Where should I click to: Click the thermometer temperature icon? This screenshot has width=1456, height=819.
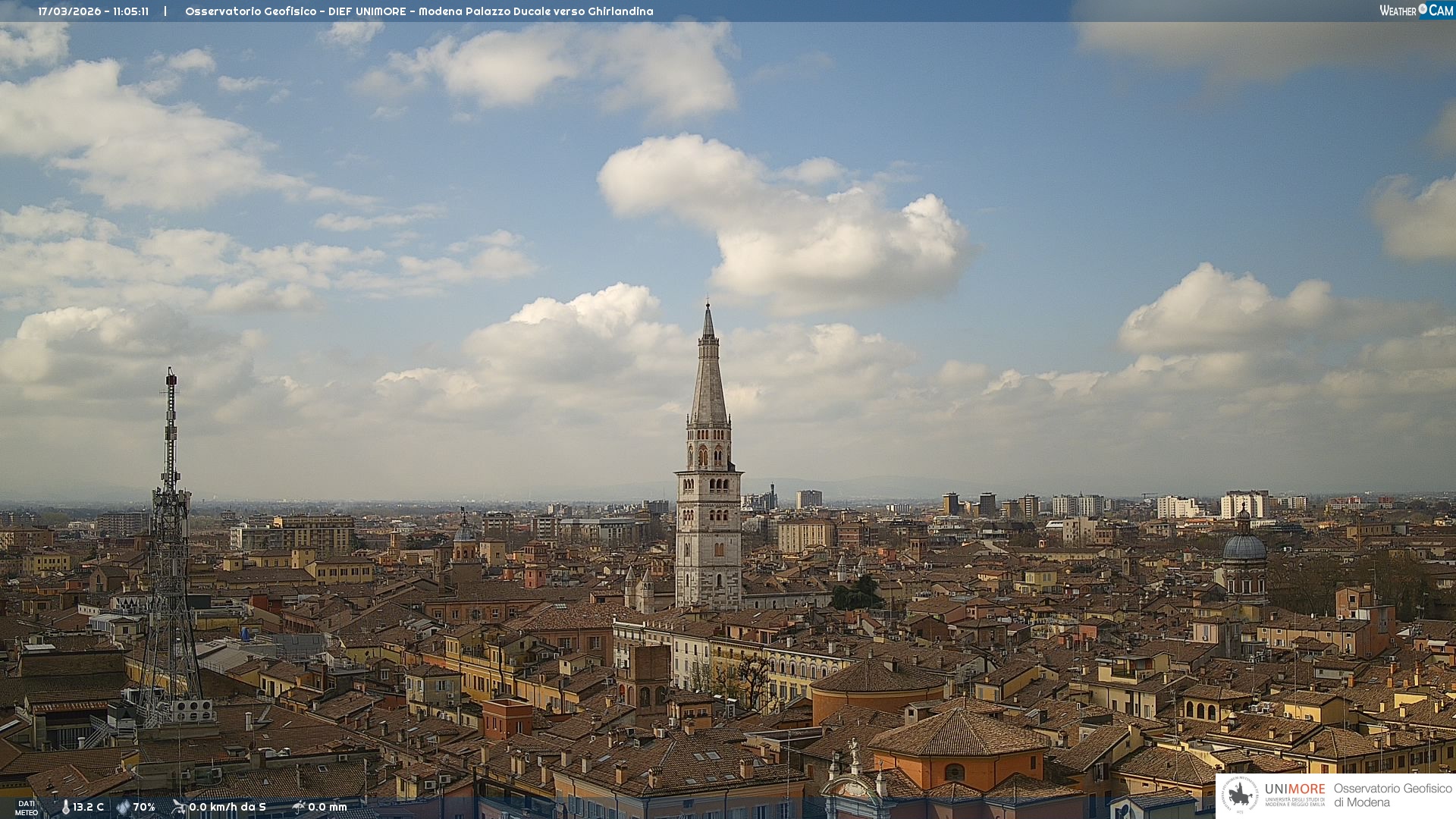click(66, 808)
